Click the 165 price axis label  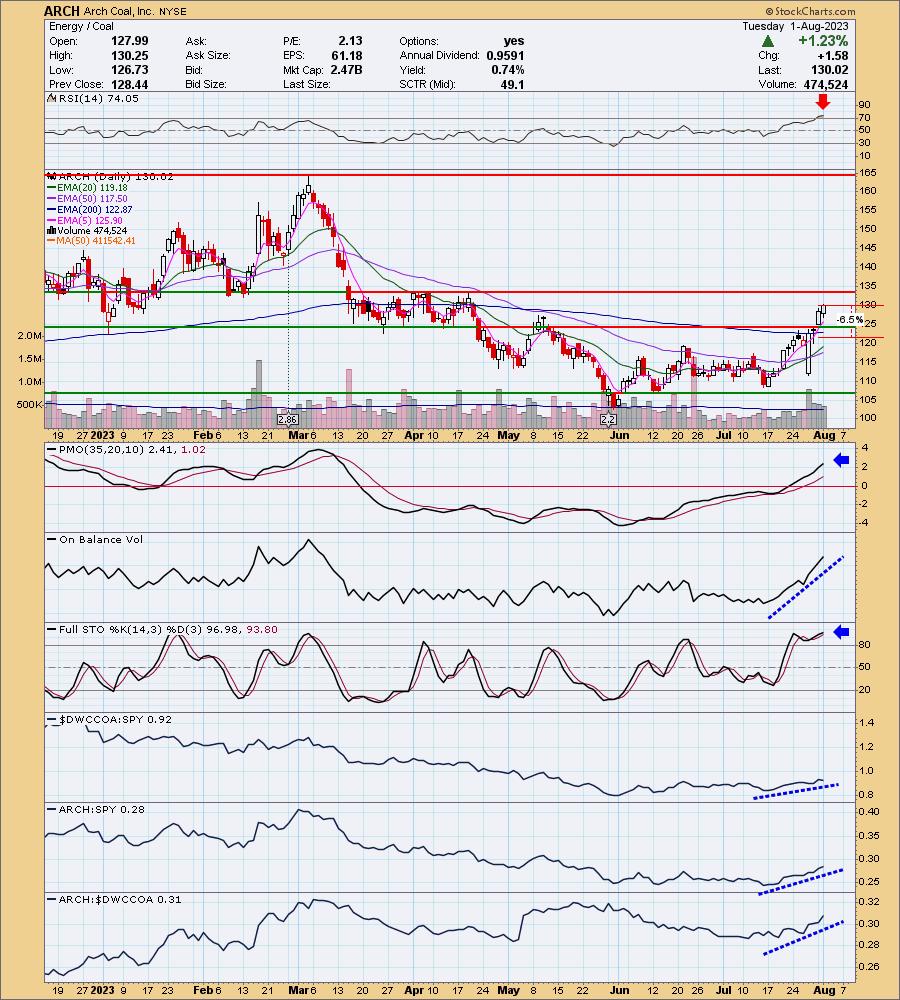click(867, 173)
